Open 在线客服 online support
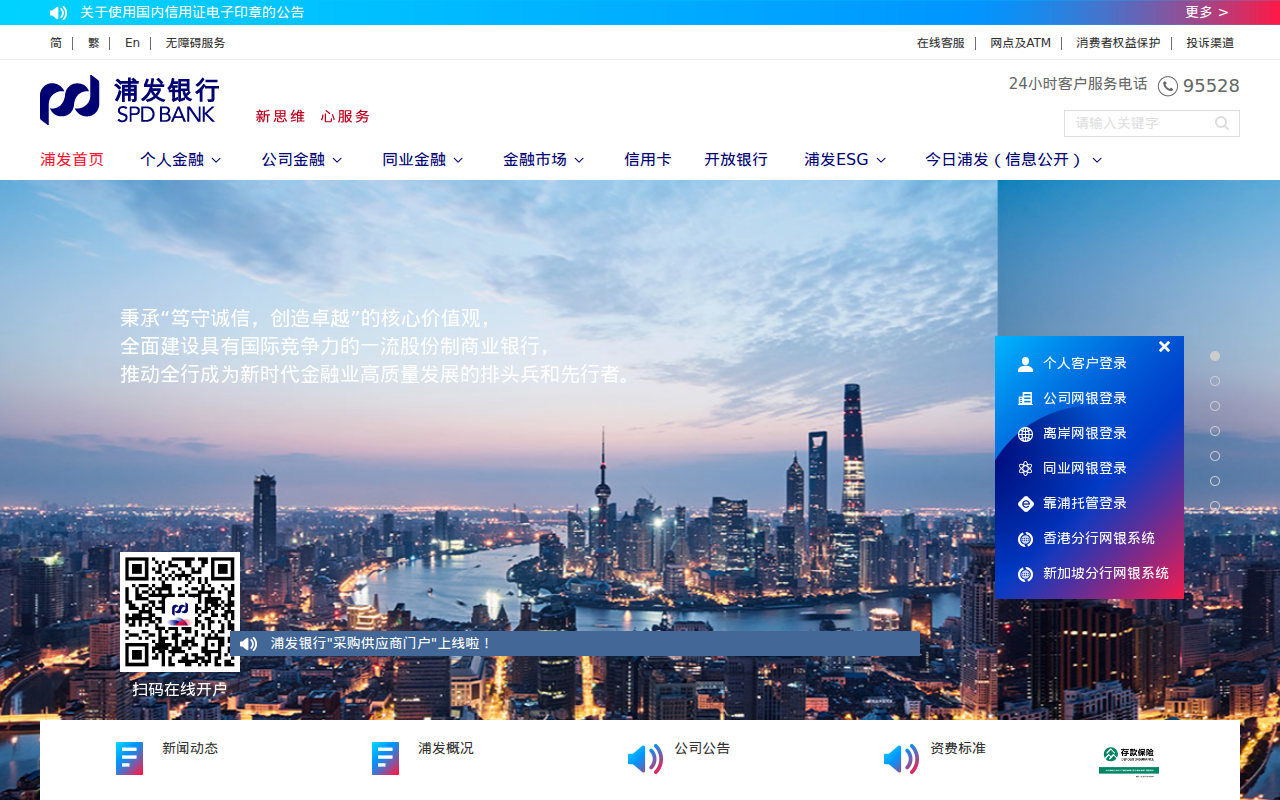This screenshot has height=800, width=1280. point(941,43)
